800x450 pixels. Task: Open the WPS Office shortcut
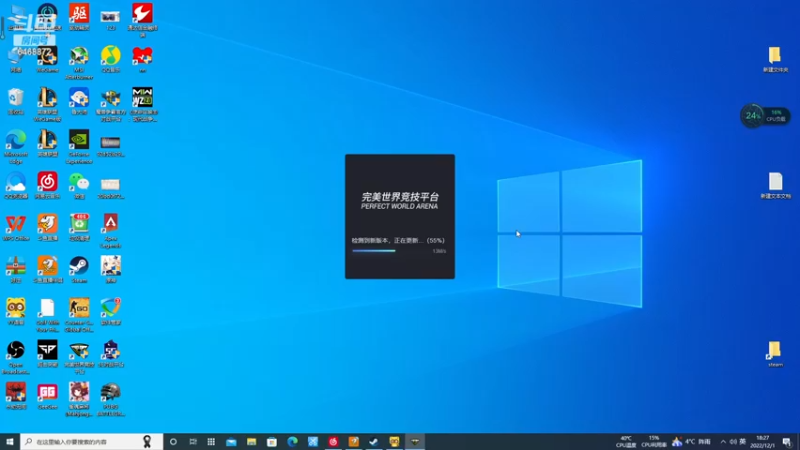coord(16,228)
